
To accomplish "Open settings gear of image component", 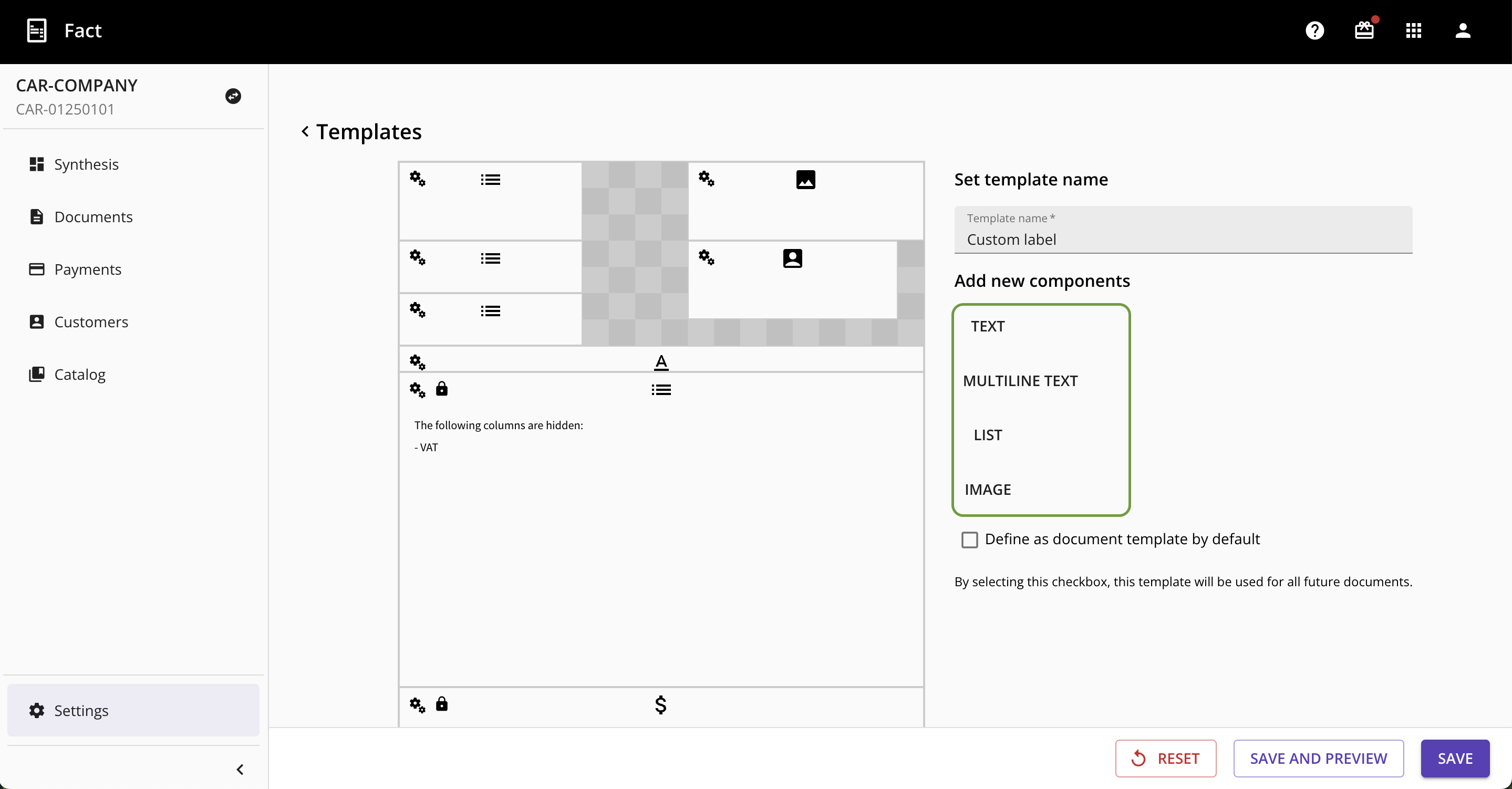I will (706, 179).
